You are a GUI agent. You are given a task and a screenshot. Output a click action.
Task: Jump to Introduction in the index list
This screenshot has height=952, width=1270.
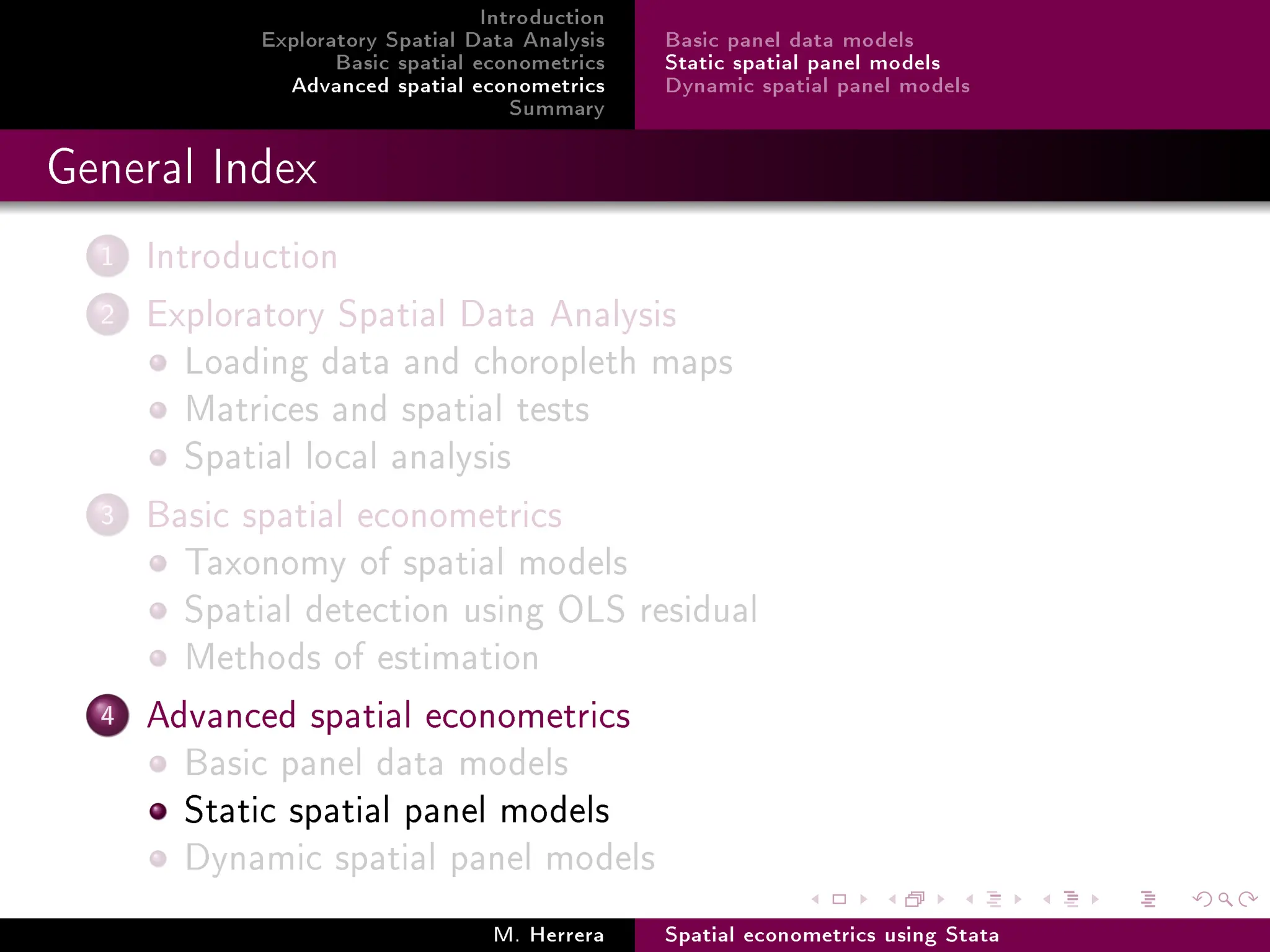tap(242, 256)
